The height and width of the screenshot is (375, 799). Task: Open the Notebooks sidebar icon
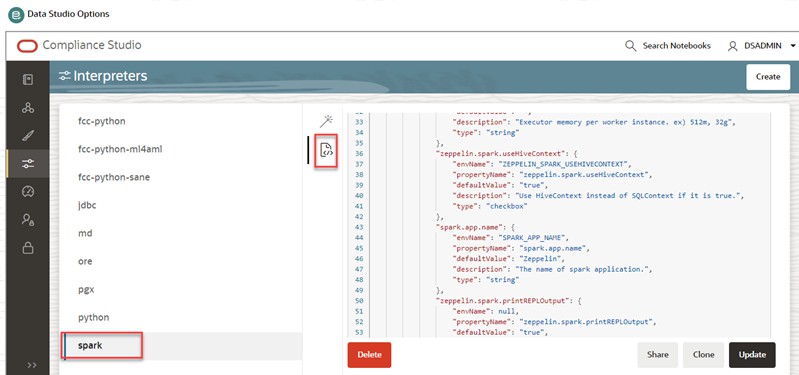coord(28,79)
